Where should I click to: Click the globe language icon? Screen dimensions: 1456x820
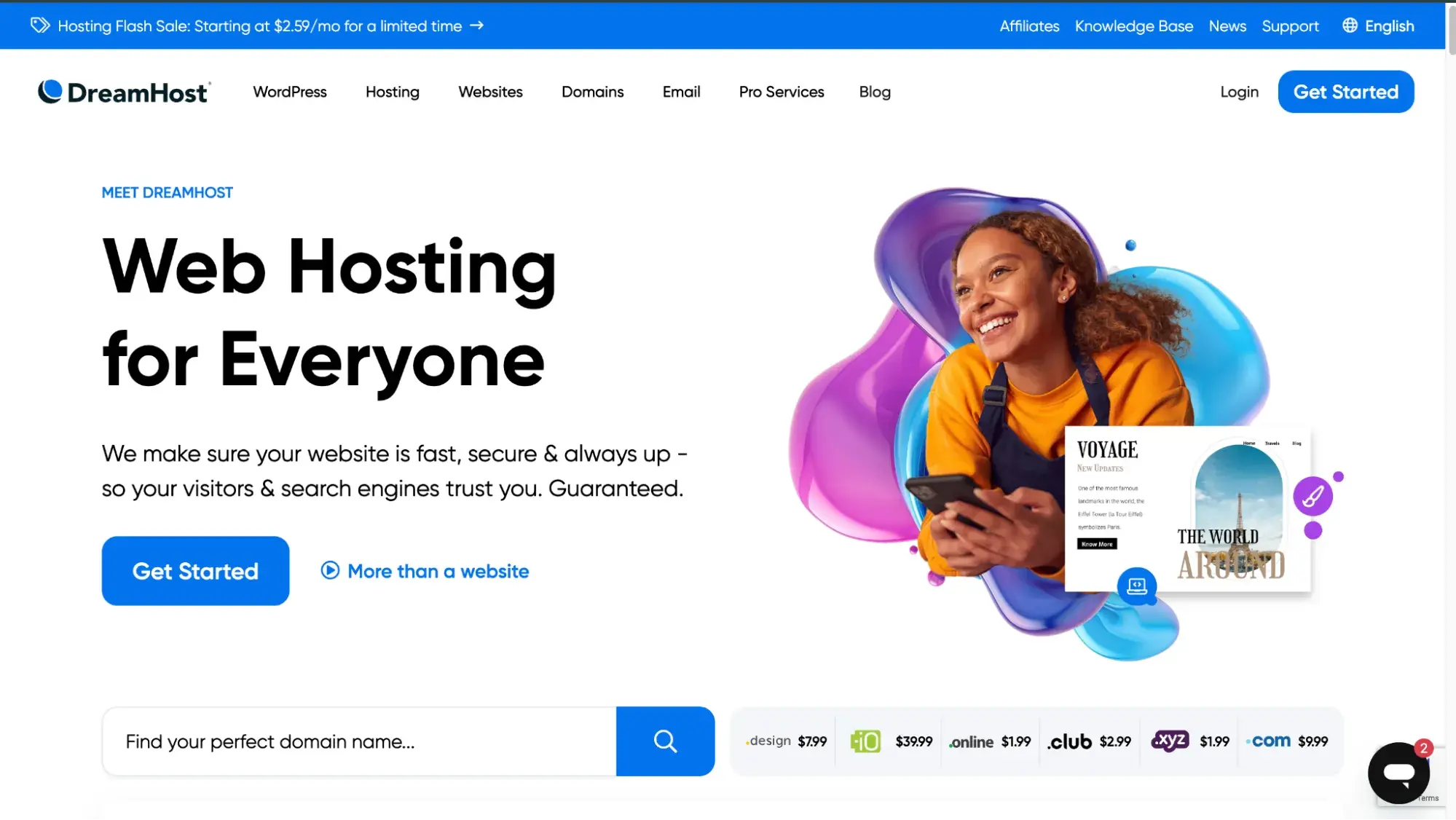(1350, 25)
